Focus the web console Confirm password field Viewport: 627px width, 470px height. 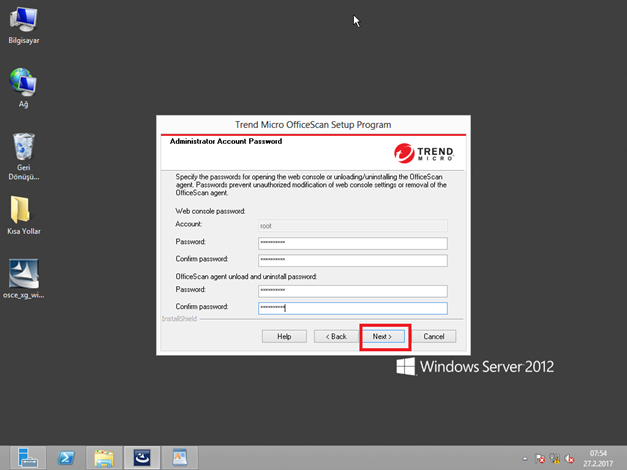pos(353,260)
